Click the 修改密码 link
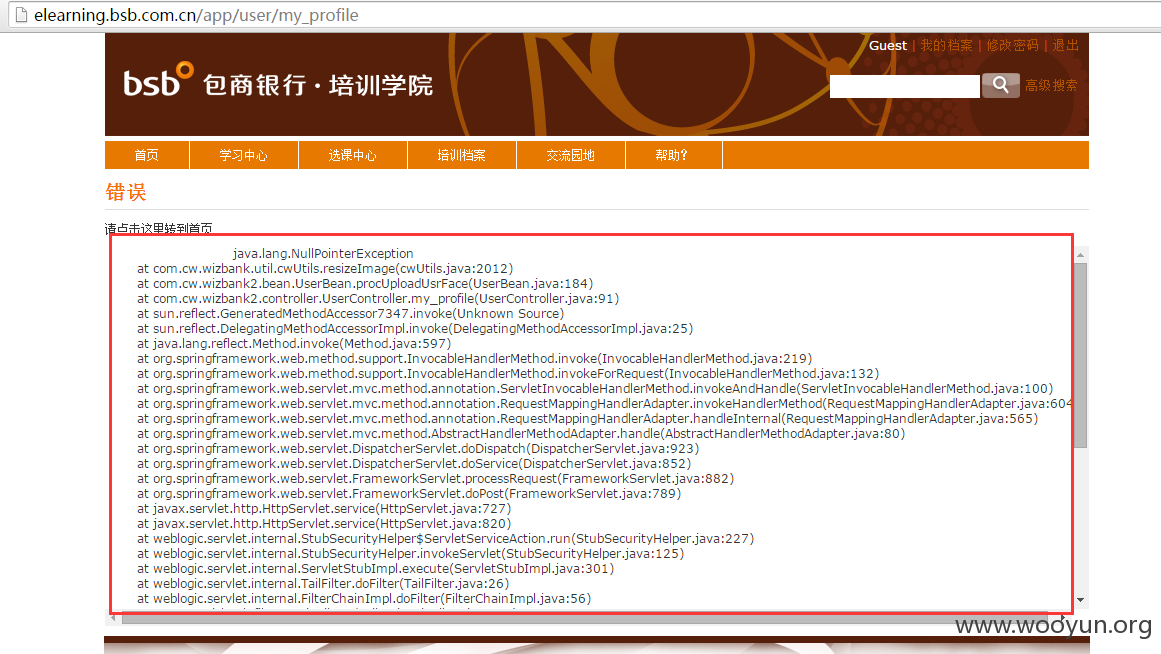Viewport: 1161px width, 654px height. (1012, 45)
